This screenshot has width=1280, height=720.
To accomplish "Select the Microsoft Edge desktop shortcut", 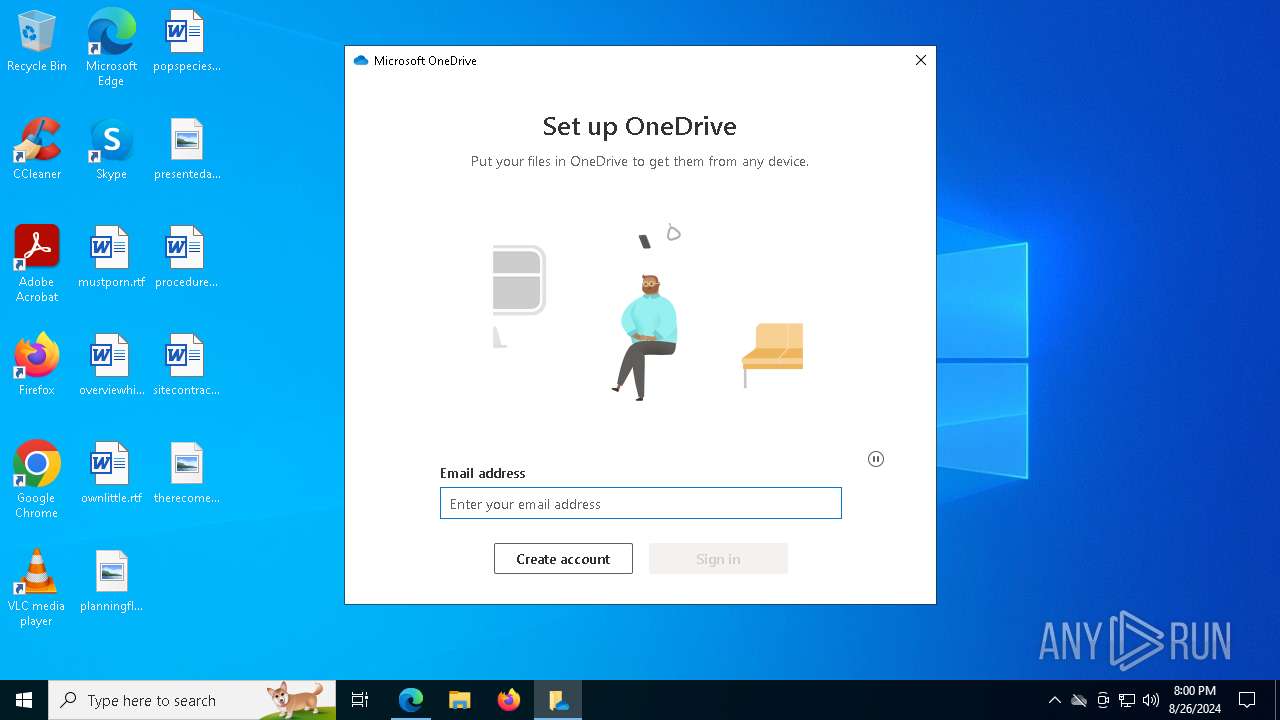I will pos(111,48).
